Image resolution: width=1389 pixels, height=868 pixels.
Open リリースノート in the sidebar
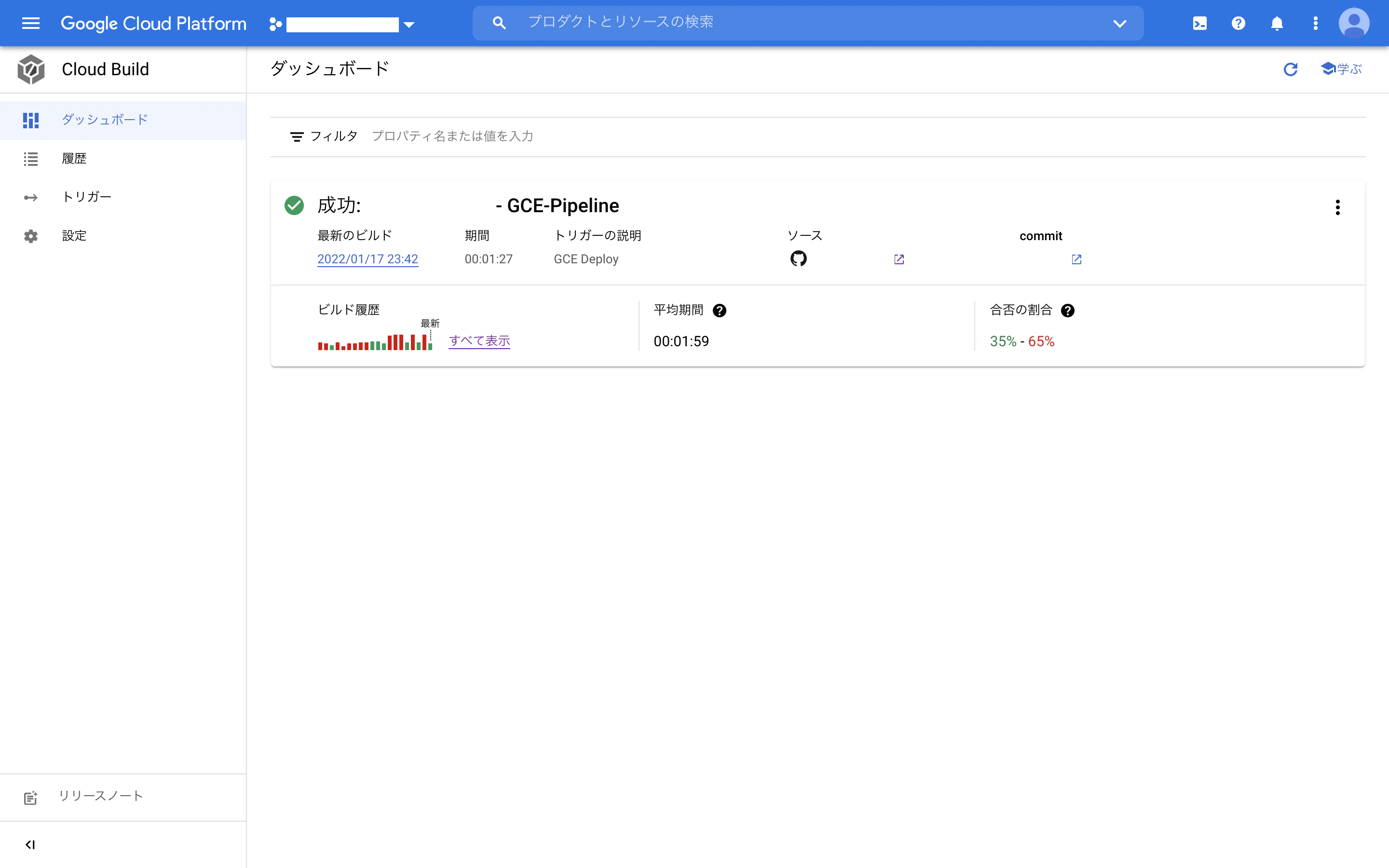click(123, 797)
